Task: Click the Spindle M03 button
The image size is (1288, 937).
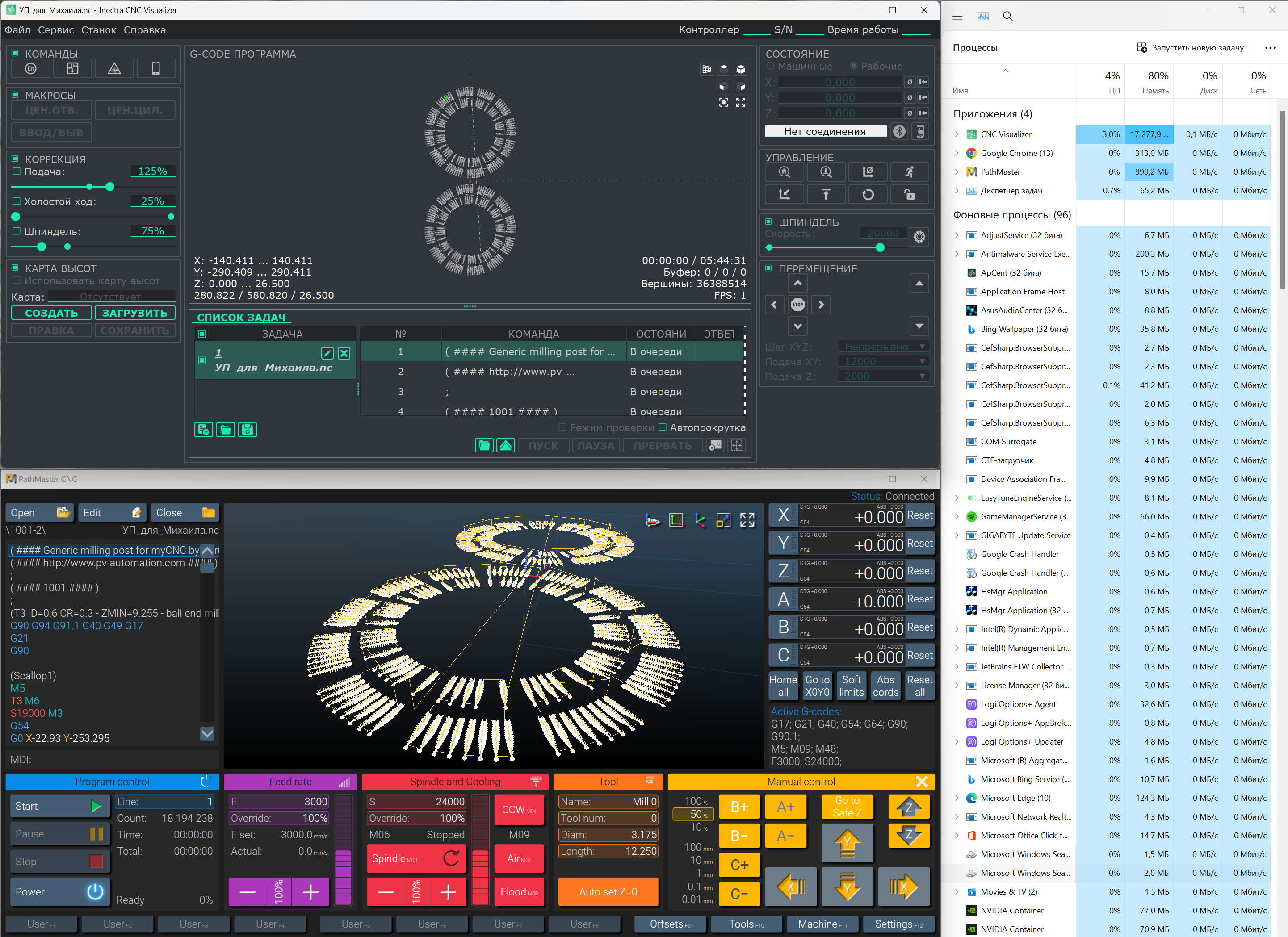Action: [x=415, y=858]
